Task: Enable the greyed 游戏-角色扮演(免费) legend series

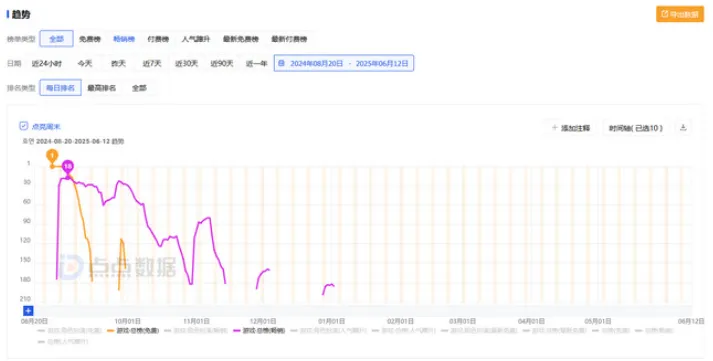Action: (70, 331)
